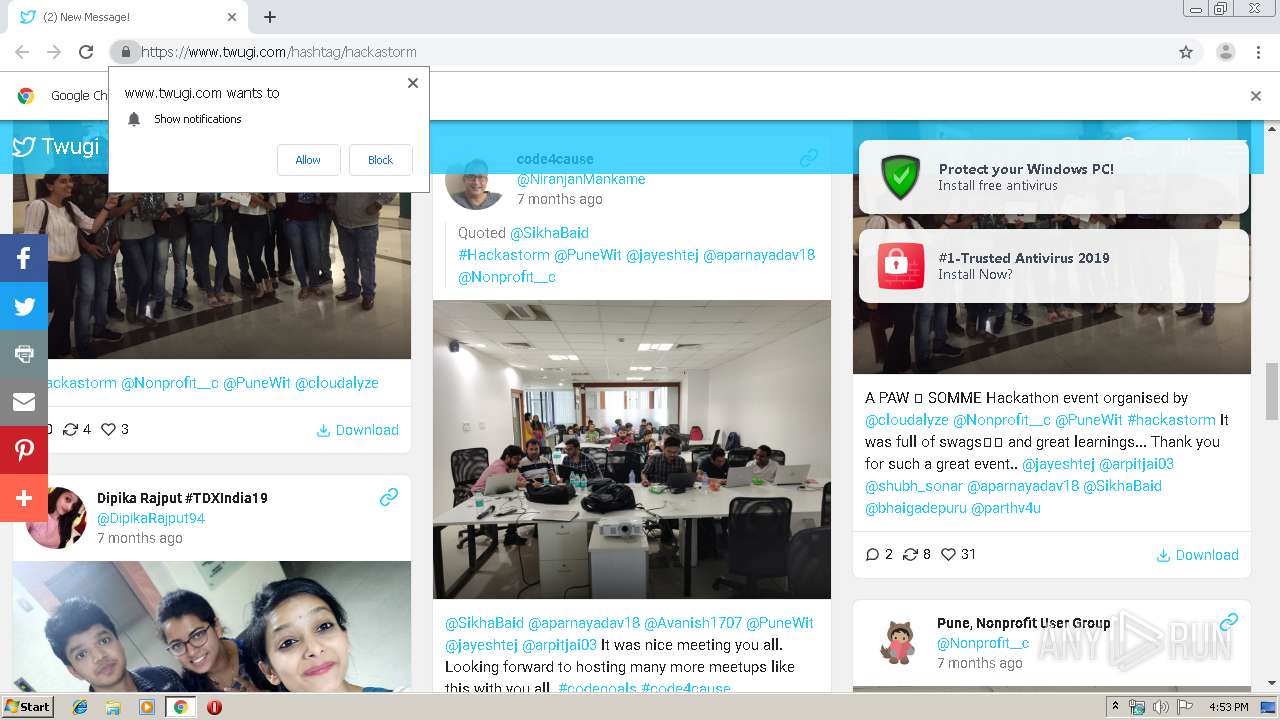Click #Hackastorm hashtag in quoted tweet
1280x720 pixels.
tap(504, 255)
